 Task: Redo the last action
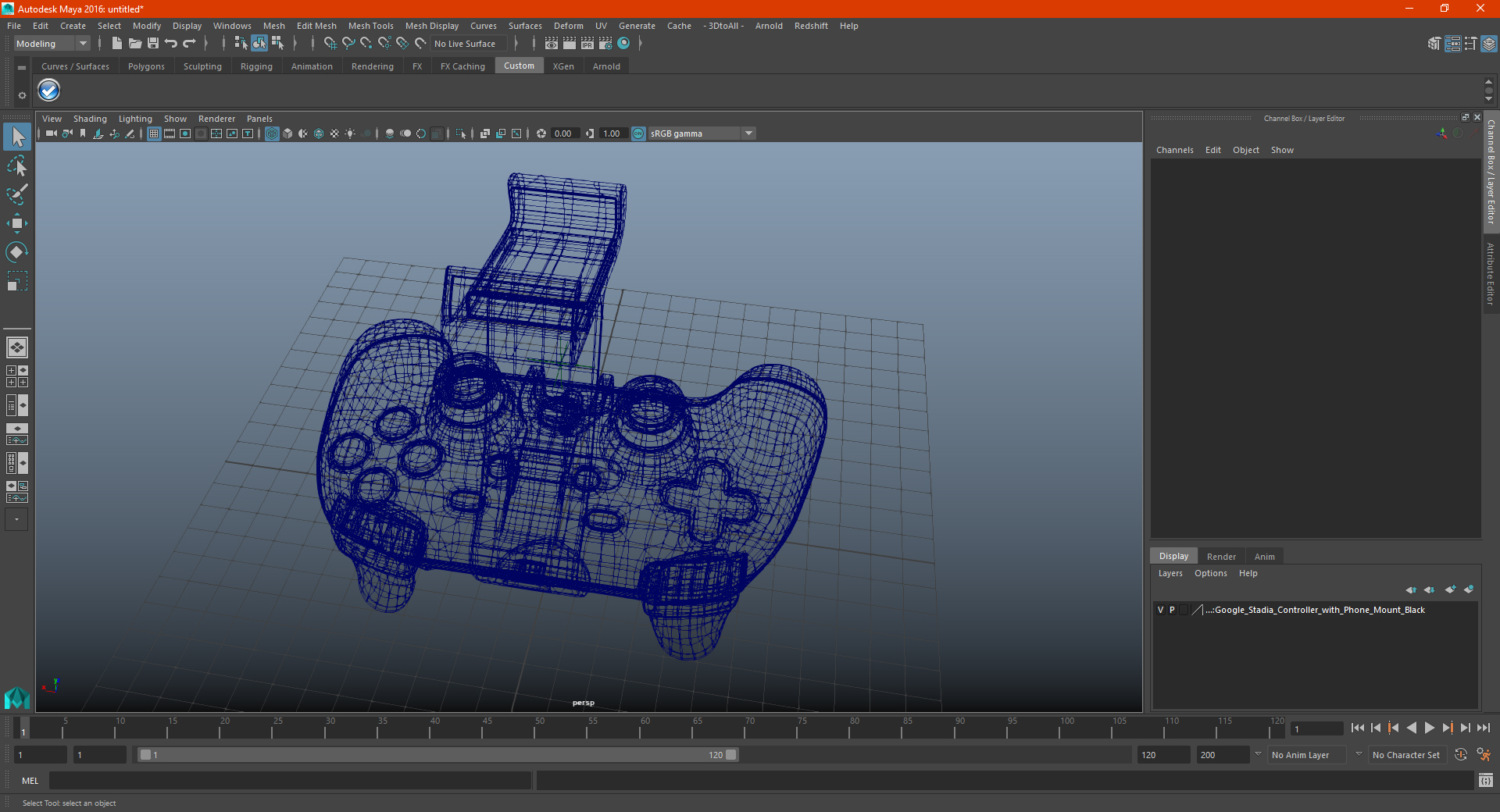point(189,44)
